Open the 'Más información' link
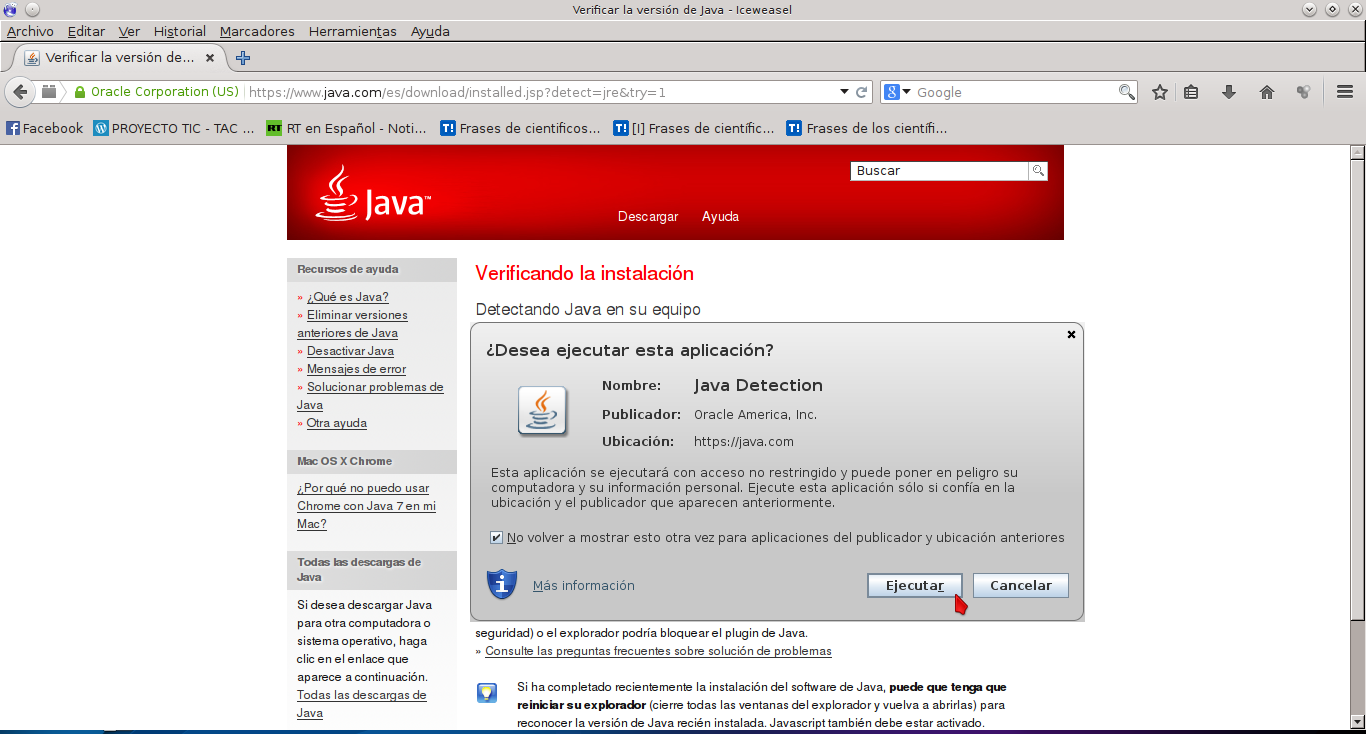This screenshot has width=1366, height=734. [x=583, y=586]
